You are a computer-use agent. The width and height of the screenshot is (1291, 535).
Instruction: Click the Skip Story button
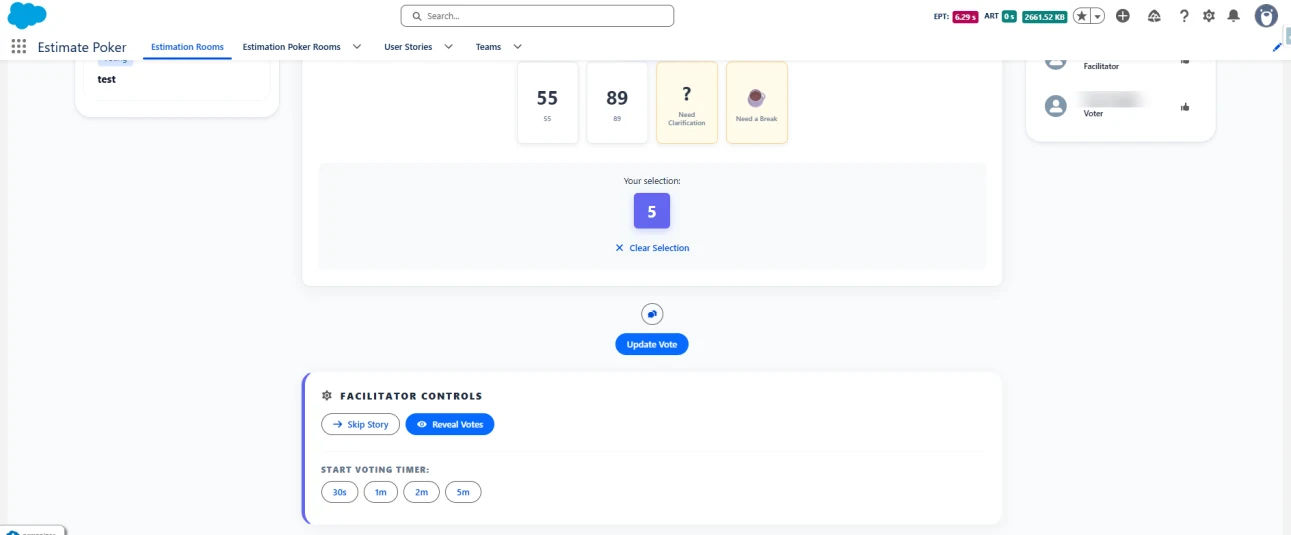[361, 424]
